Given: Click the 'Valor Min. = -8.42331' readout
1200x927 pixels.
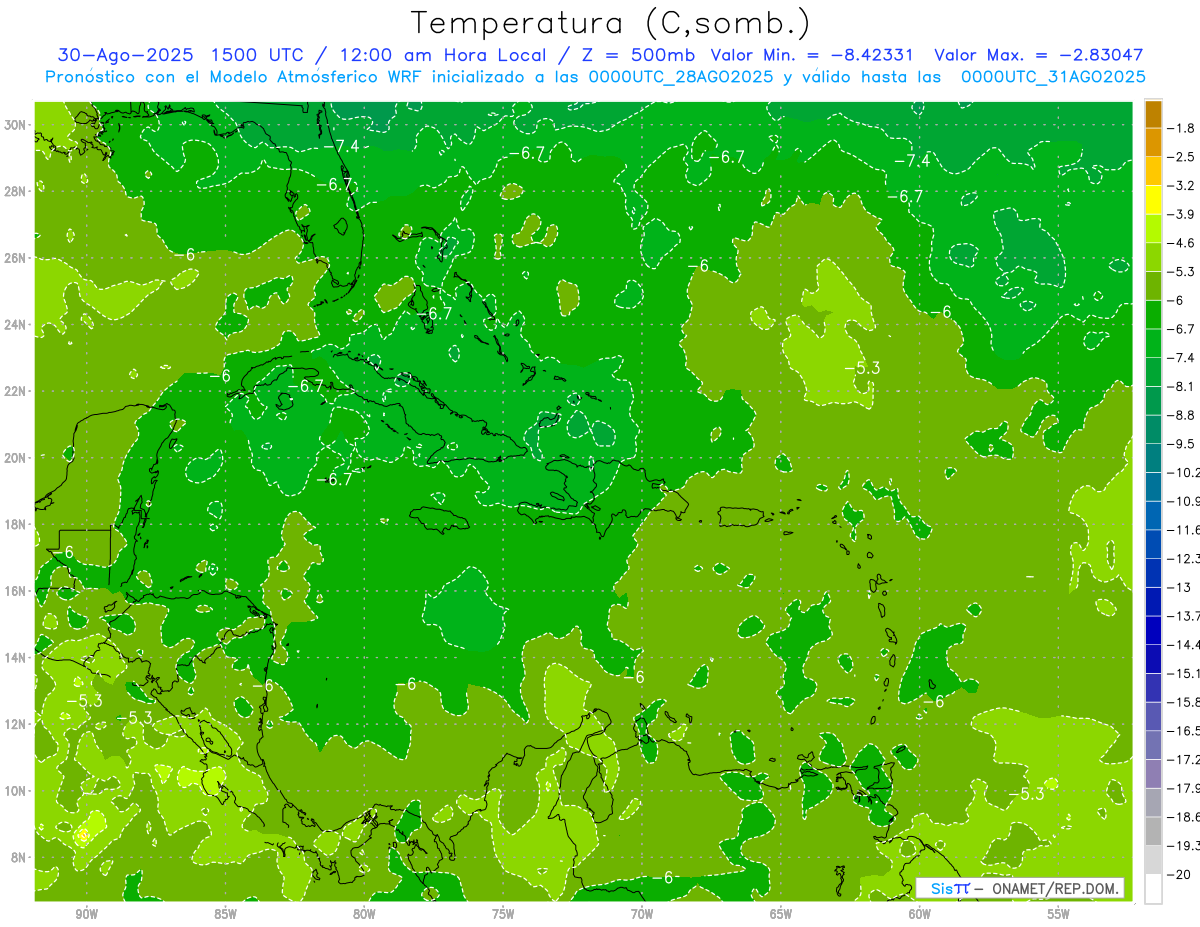Looking at the screenshot, I should tap(813, 55).
